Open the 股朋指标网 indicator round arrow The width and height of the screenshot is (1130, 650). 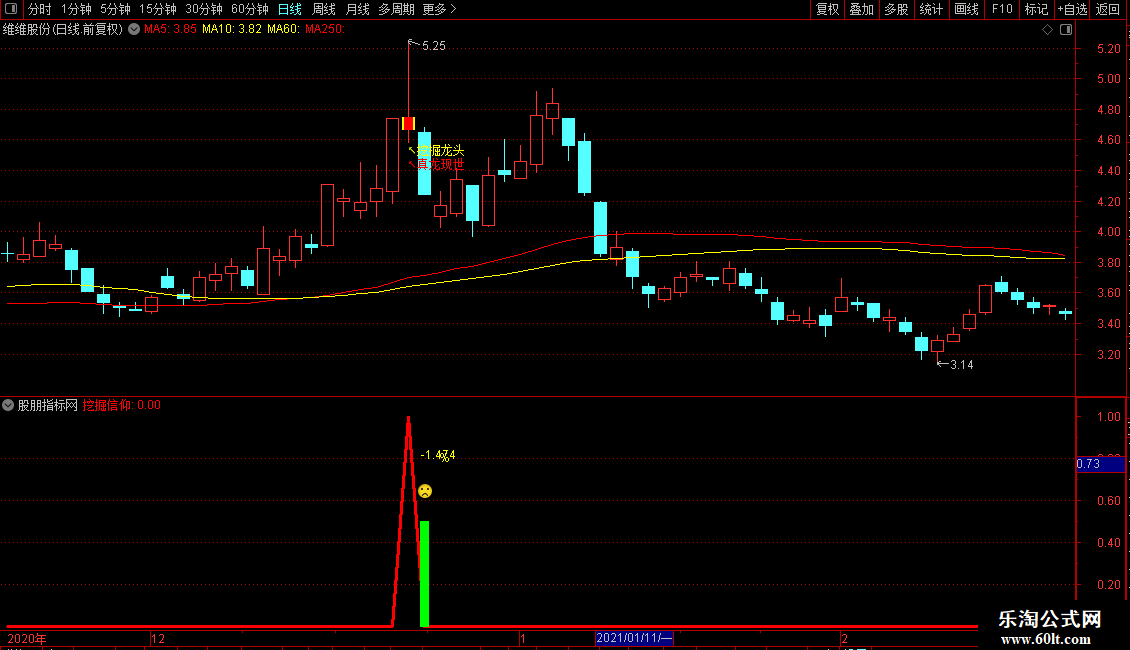coord(8,405)
